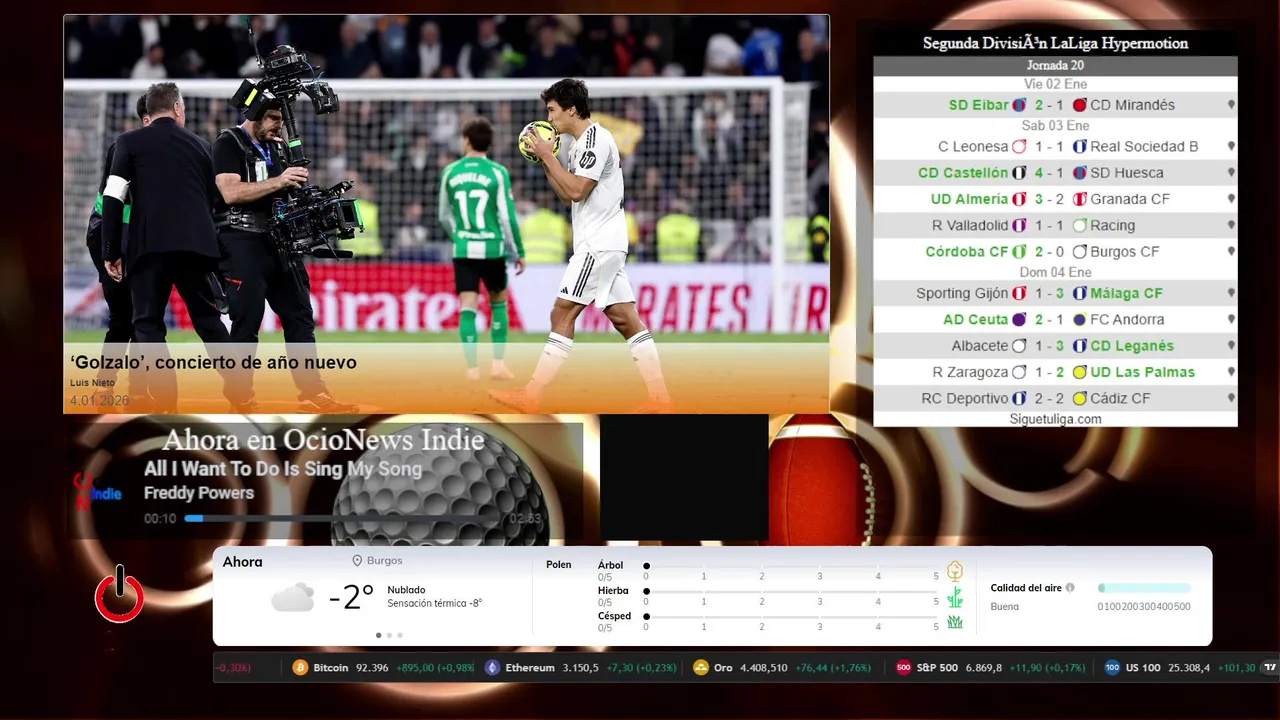This screenshot has height=720, width=1280.
Task: Click the location pin beside Burgos
Action: coord(357,561)
